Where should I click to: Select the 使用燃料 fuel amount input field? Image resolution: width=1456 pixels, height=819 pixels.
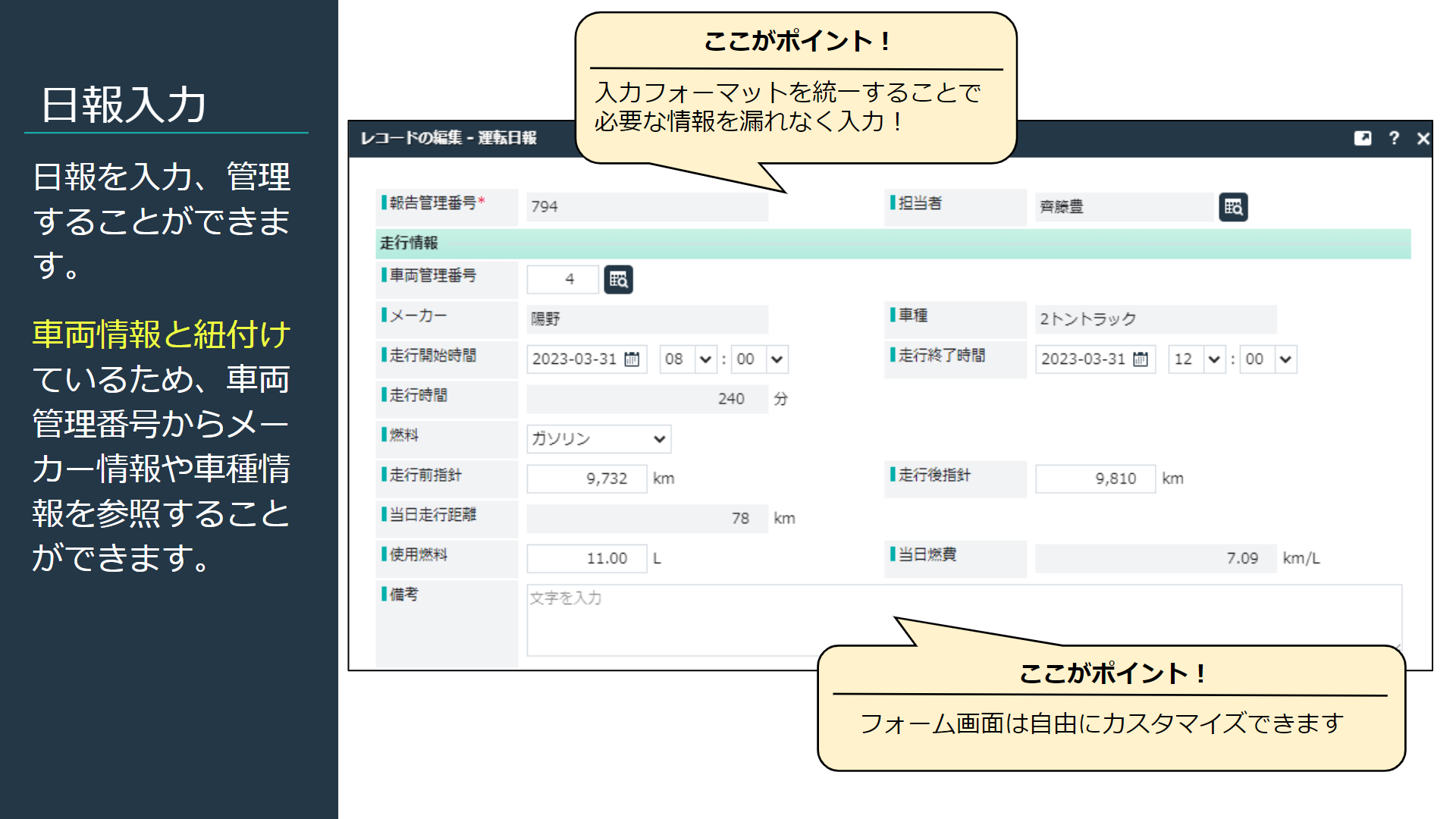point(586,559)
